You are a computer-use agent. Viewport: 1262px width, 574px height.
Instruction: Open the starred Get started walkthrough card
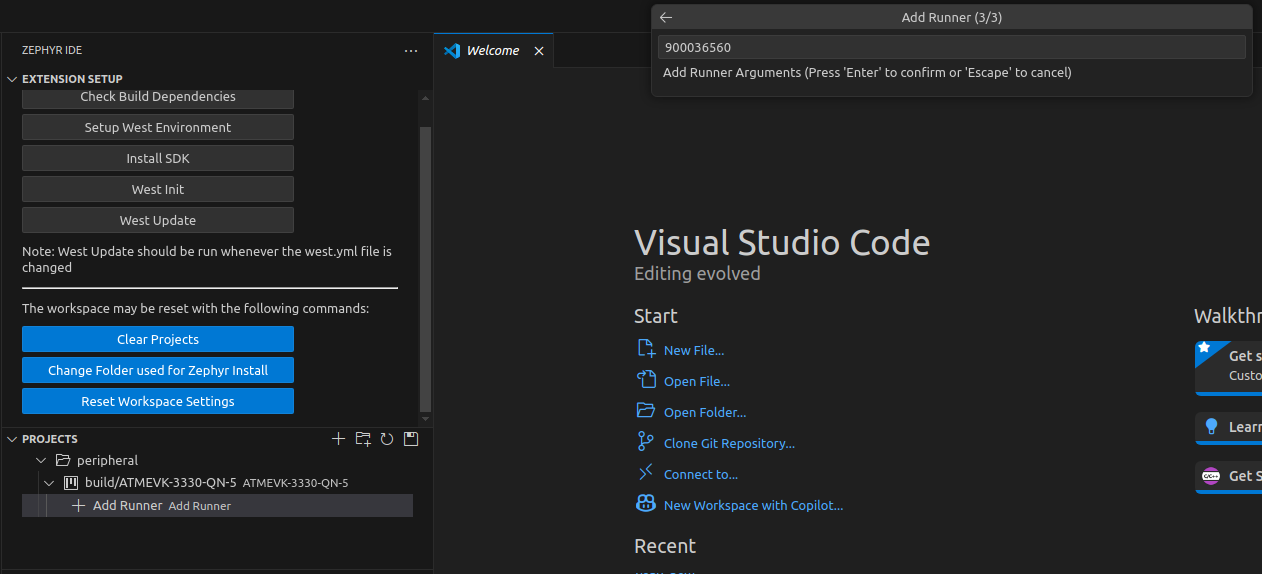pyautogui.click(x=1228, y=368)
